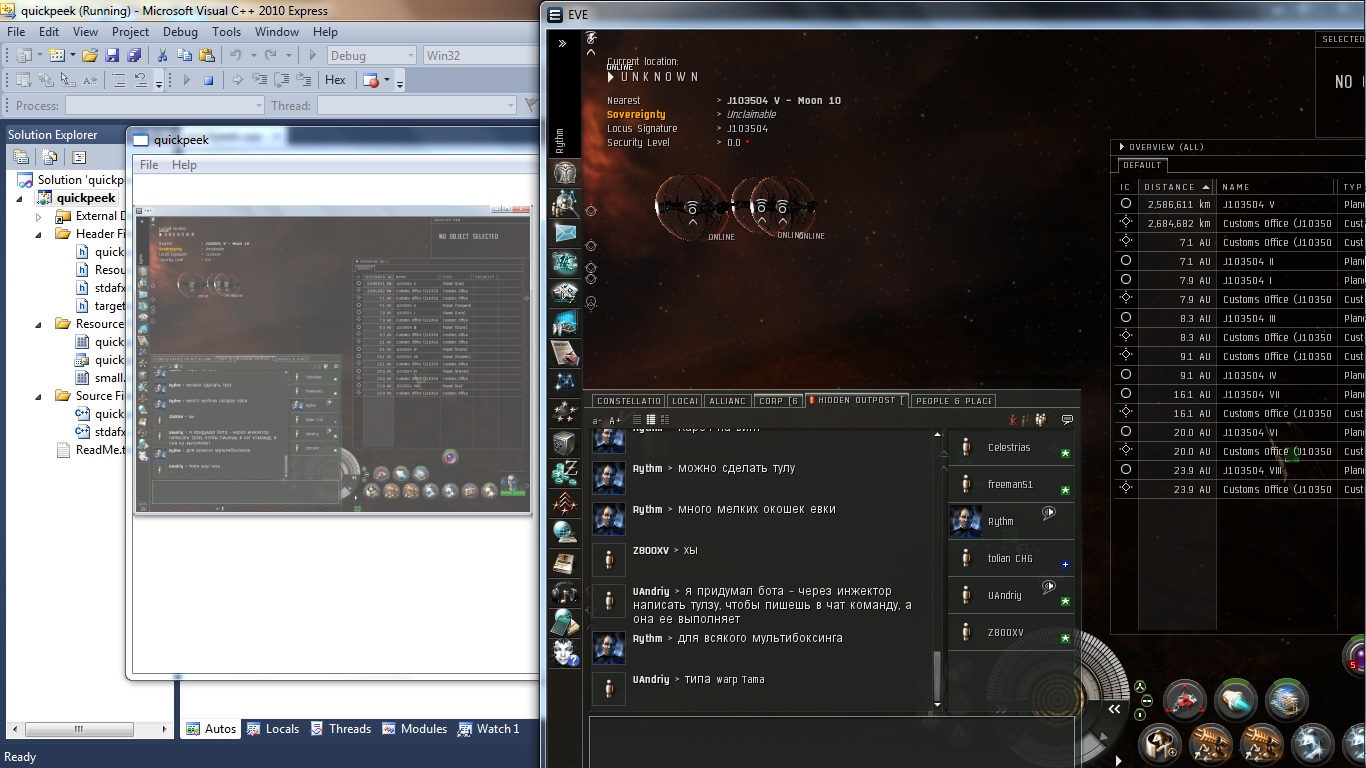The height and width of the screenshot is (768, 1366).
Task: Toggle EVE chat large-portrait view mode
Action: pyautogui.click(x=663, y=420)
